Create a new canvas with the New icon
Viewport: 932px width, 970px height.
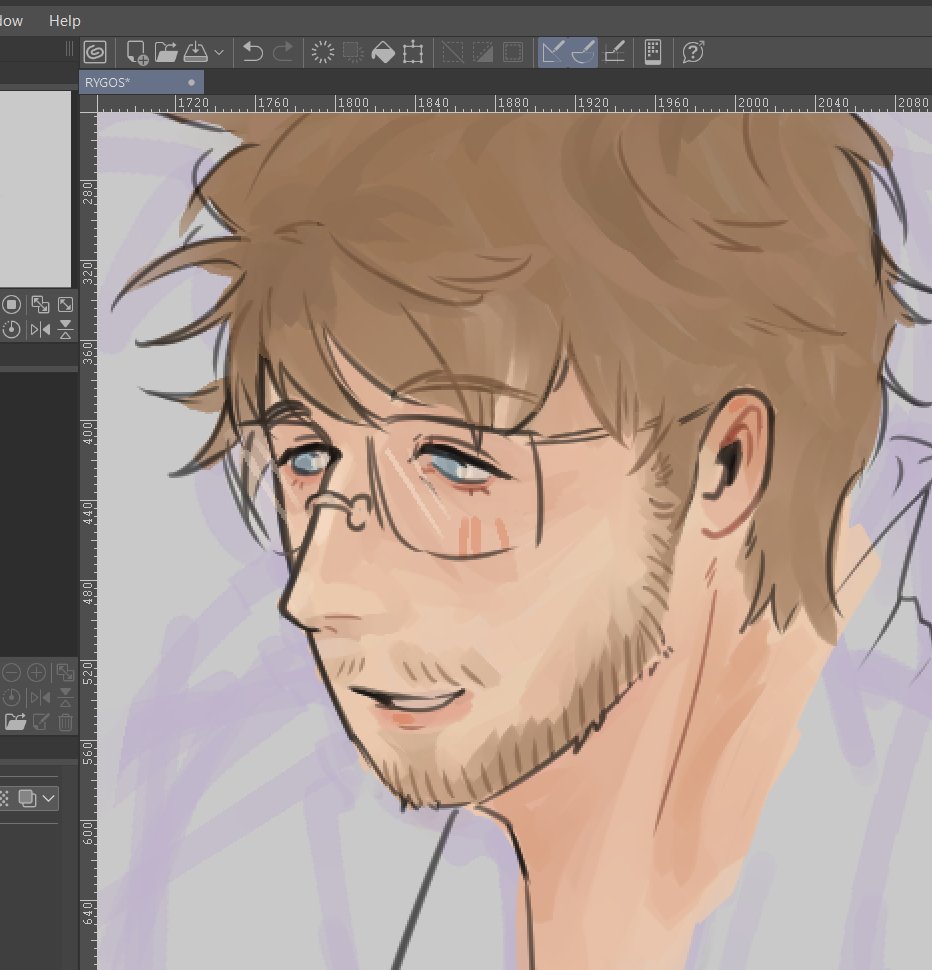coord(136,53)
